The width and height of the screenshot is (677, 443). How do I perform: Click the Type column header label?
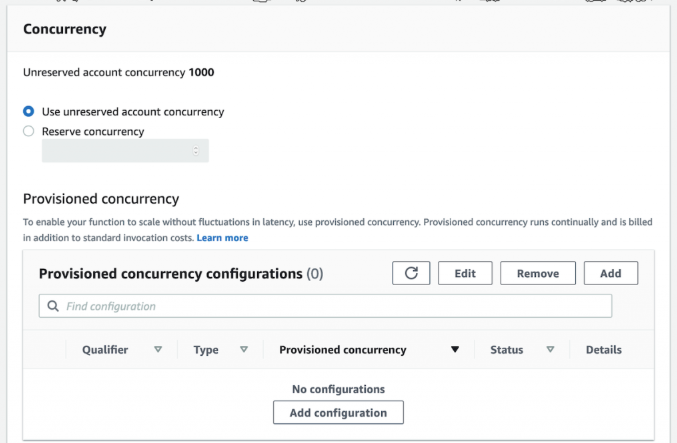(x=206, y=350)
